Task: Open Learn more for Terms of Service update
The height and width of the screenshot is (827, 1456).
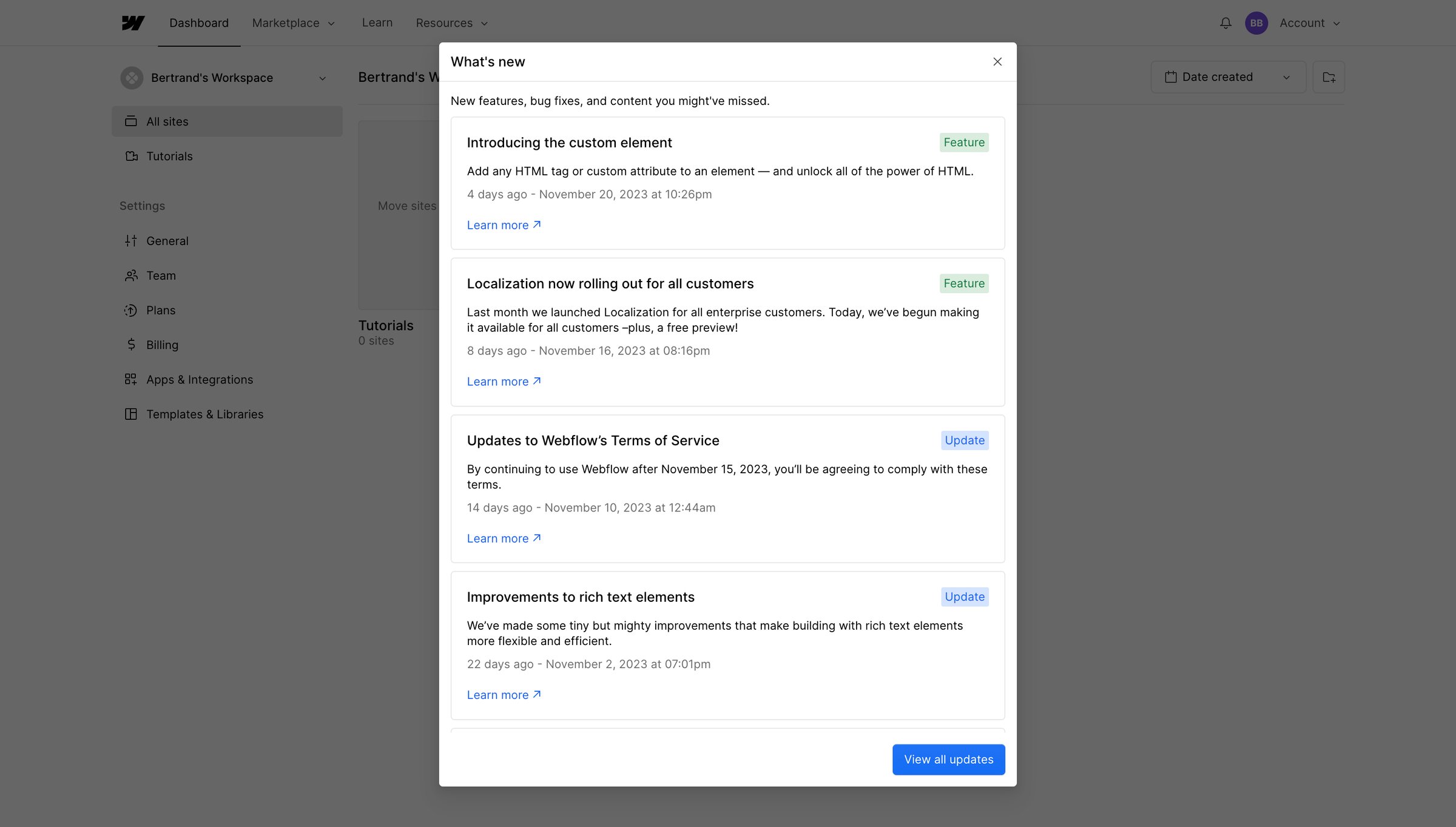Action: [504, 539]
